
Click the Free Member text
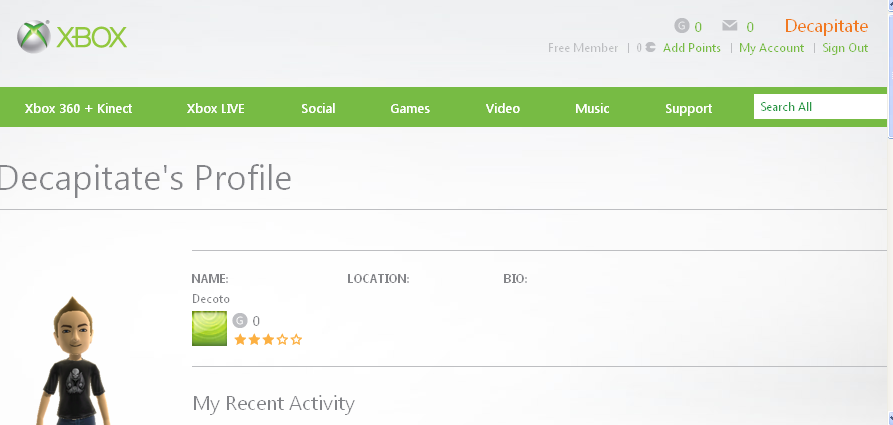pyautogui.click(x=583, y=48)
